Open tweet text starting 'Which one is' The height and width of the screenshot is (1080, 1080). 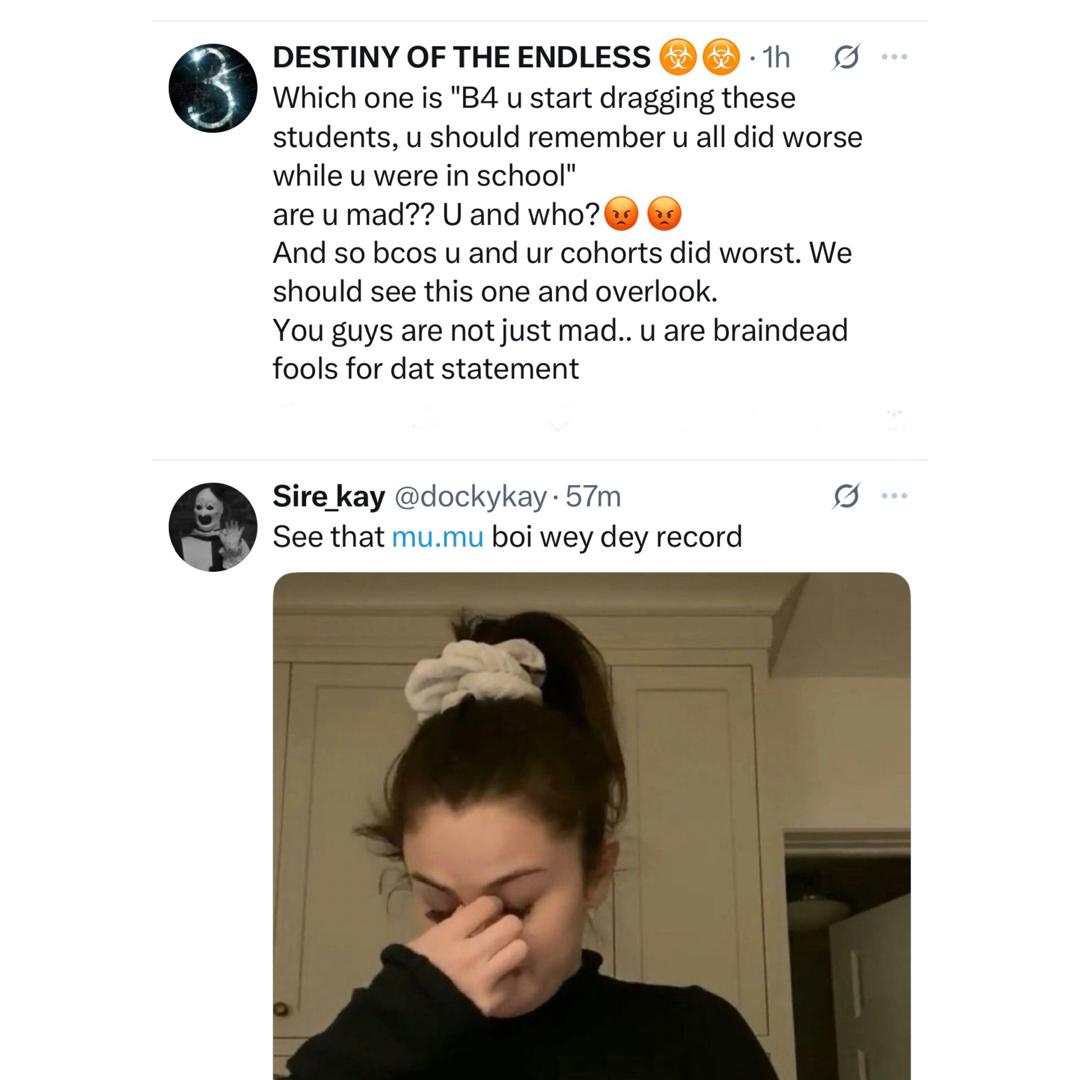tap(568, 233)
